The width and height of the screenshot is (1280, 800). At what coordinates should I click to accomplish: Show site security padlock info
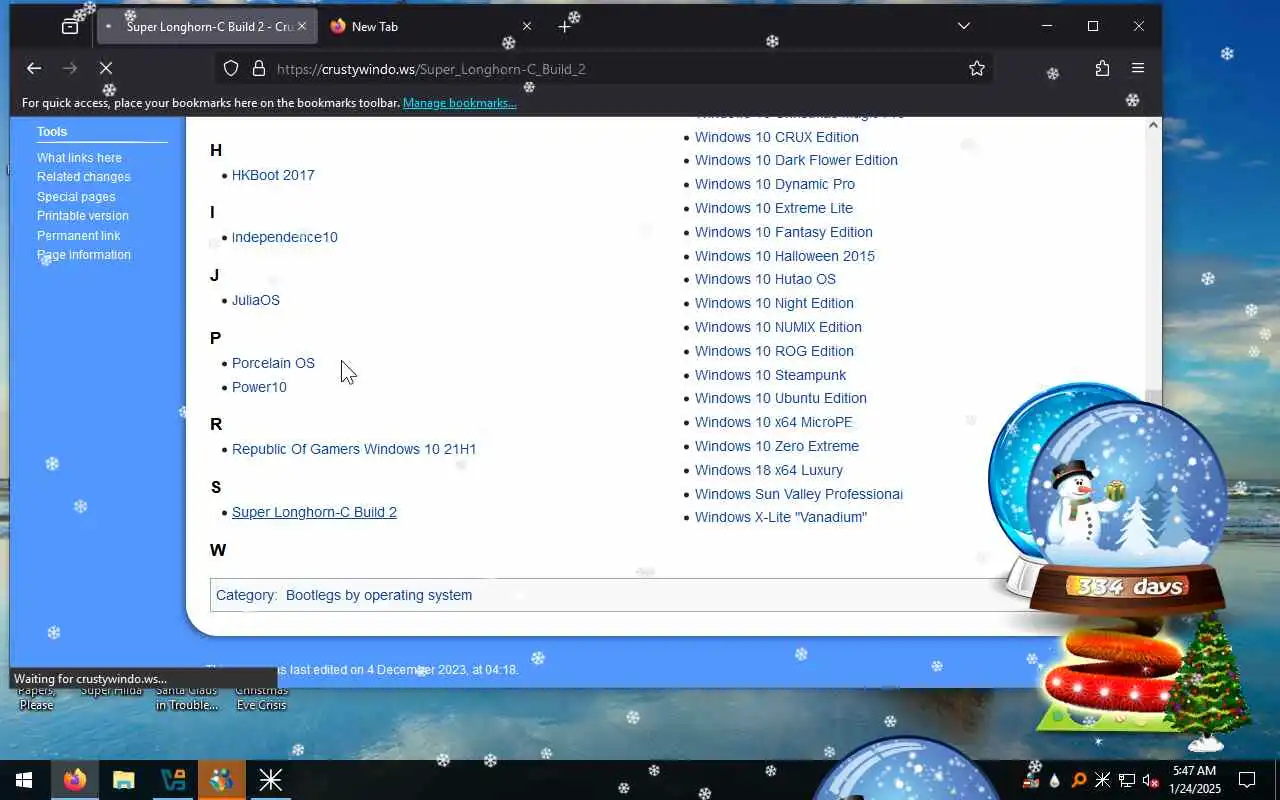259,68
